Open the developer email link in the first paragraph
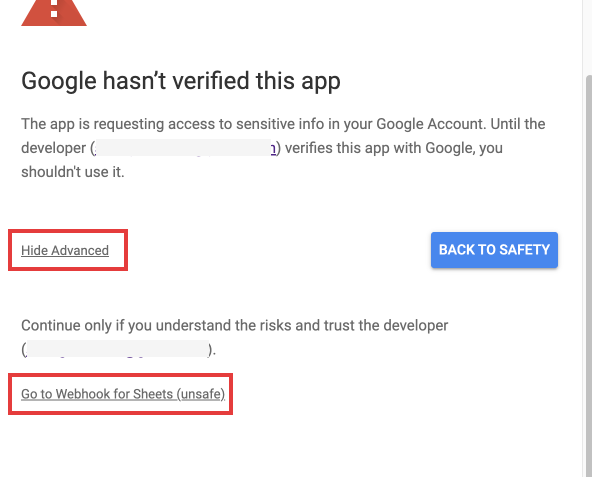 (x=185, y=148)
